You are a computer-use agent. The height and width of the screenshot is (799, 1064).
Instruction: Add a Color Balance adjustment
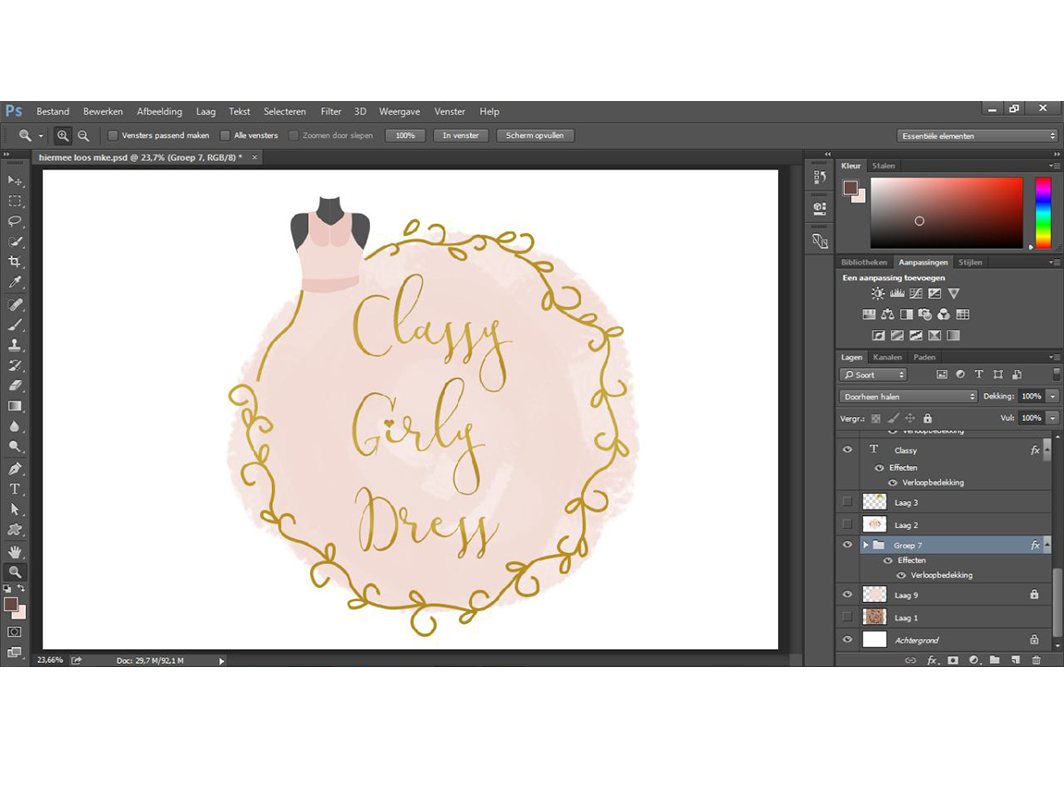click(887, 314)
